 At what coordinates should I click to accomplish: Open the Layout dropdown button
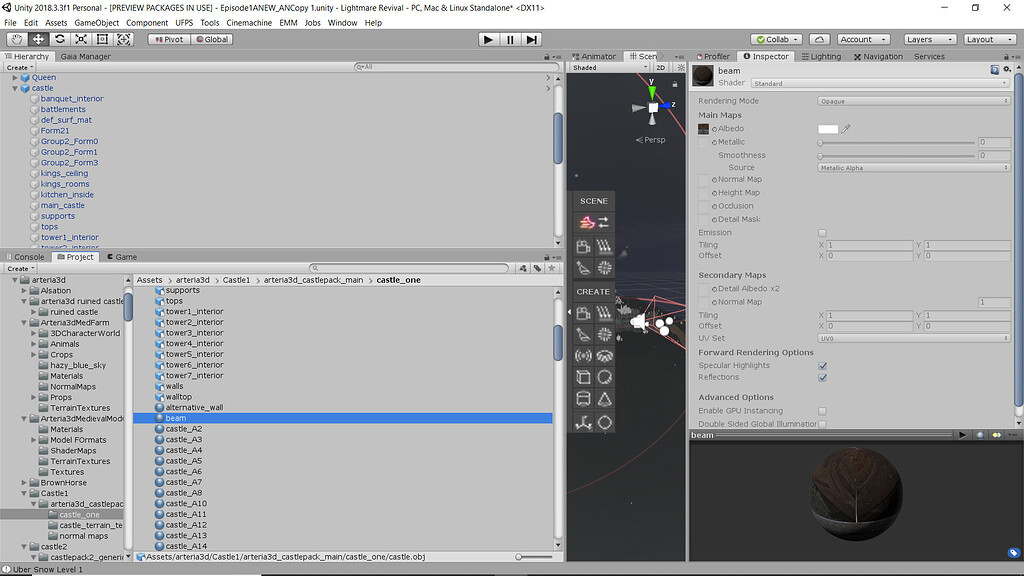(x=989, y=39)
